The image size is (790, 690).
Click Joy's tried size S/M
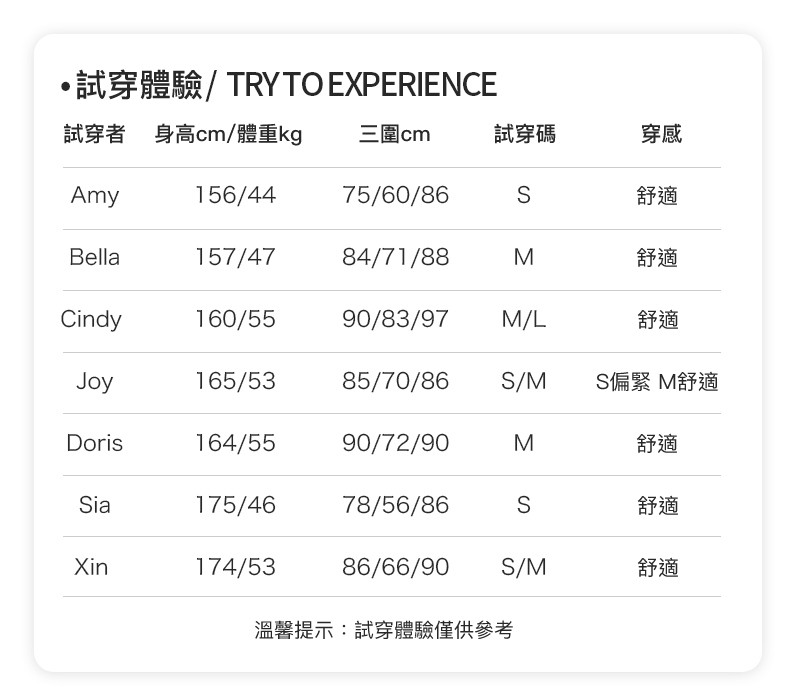point(523,381)
